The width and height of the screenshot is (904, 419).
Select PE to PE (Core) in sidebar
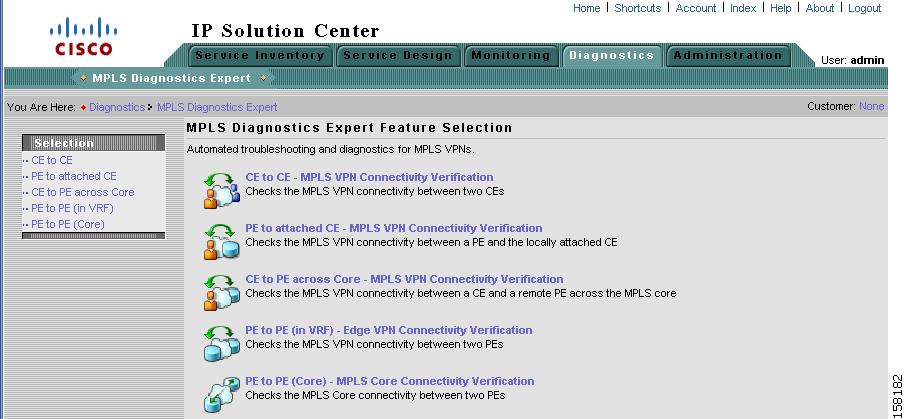click(x=67, y=224)
